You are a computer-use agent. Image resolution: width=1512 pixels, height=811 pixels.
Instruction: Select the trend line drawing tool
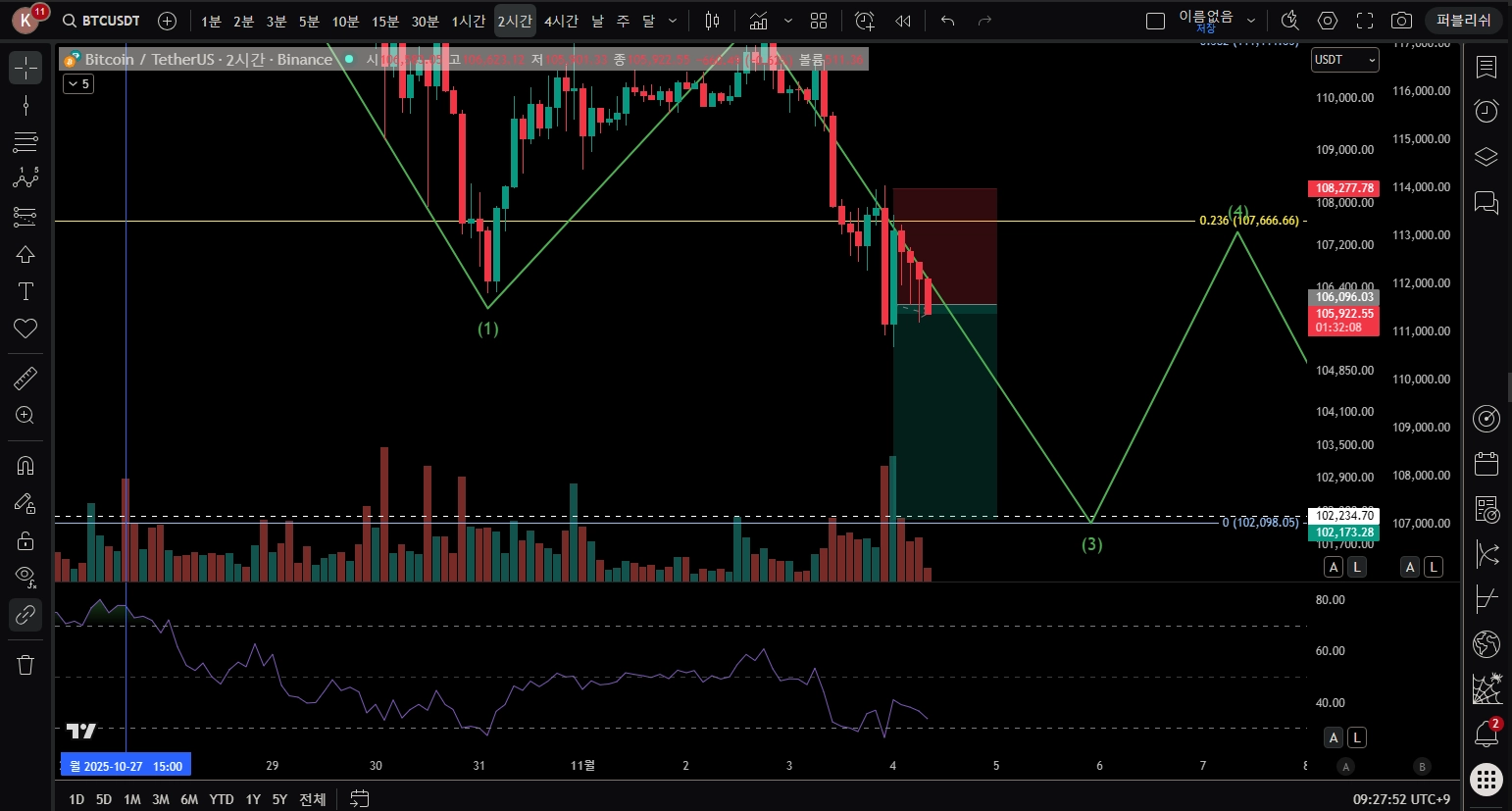(x=25, y=105)
